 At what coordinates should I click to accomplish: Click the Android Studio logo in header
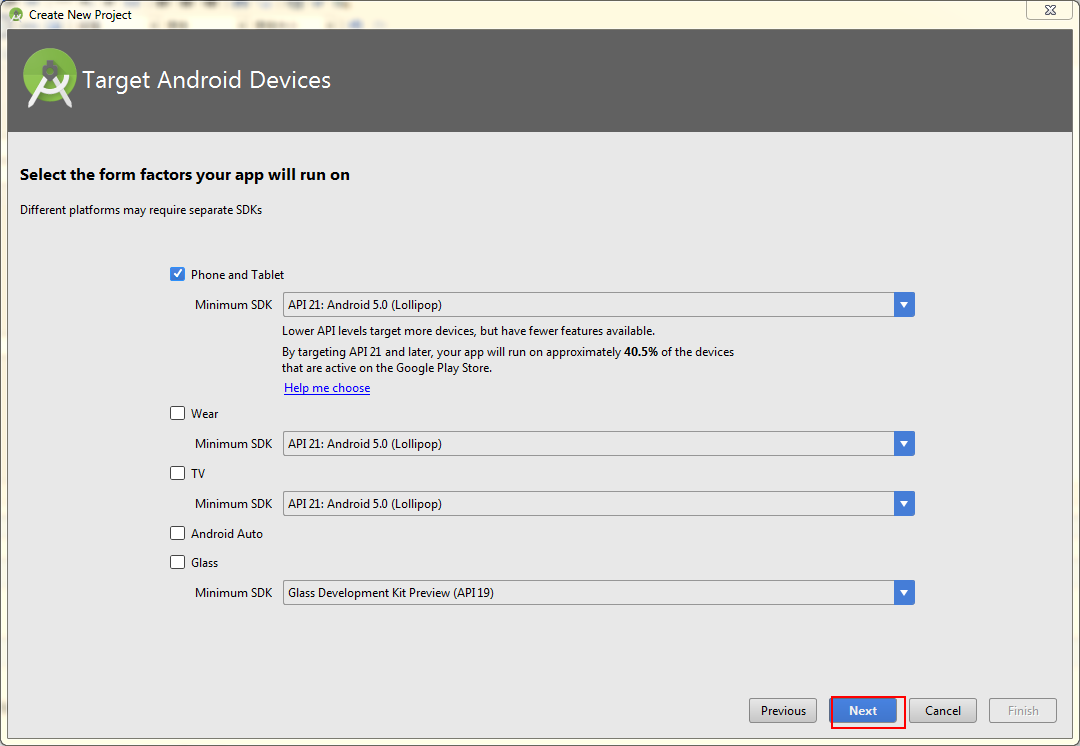(x=50, y=78)
